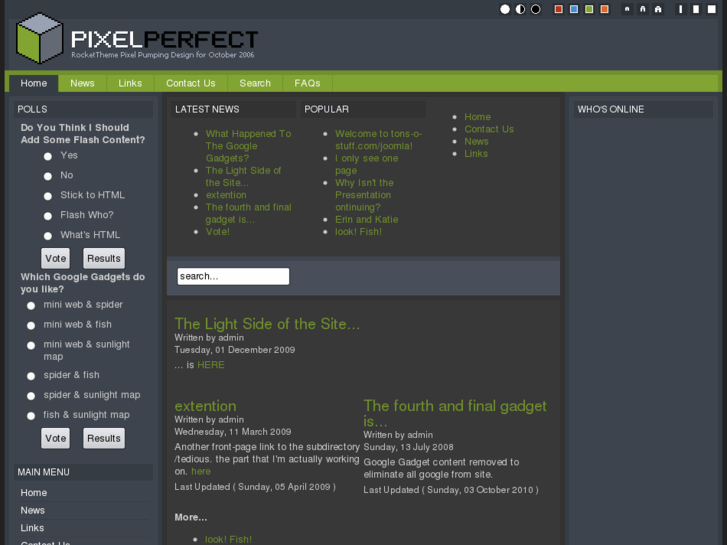Click the Pixel Perfect cube logo

39,38
